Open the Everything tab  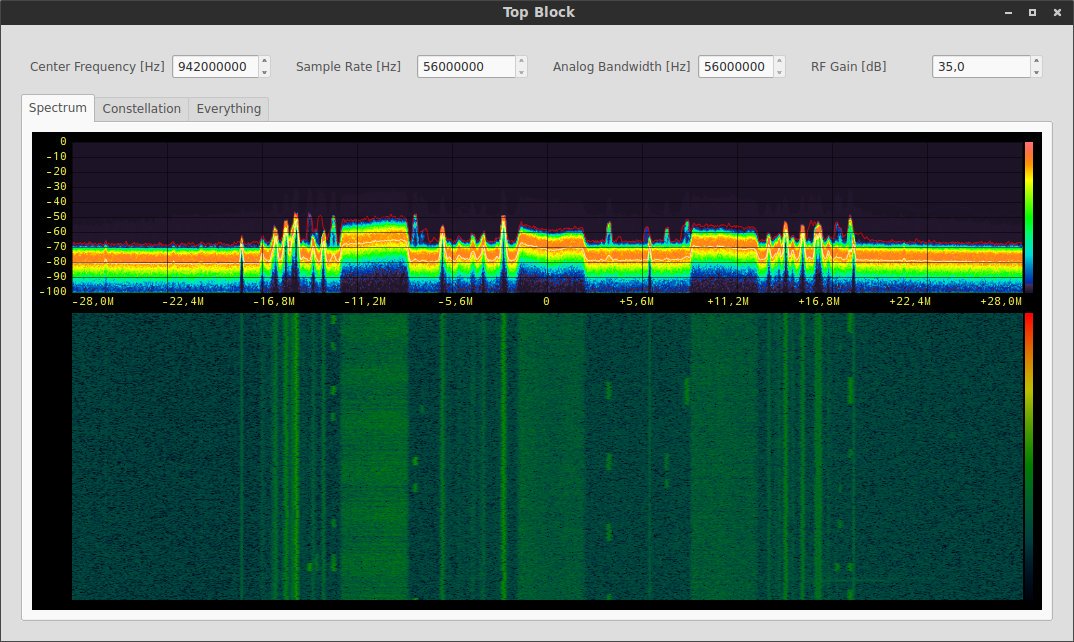pyautogui.click(x=228, y=109)
